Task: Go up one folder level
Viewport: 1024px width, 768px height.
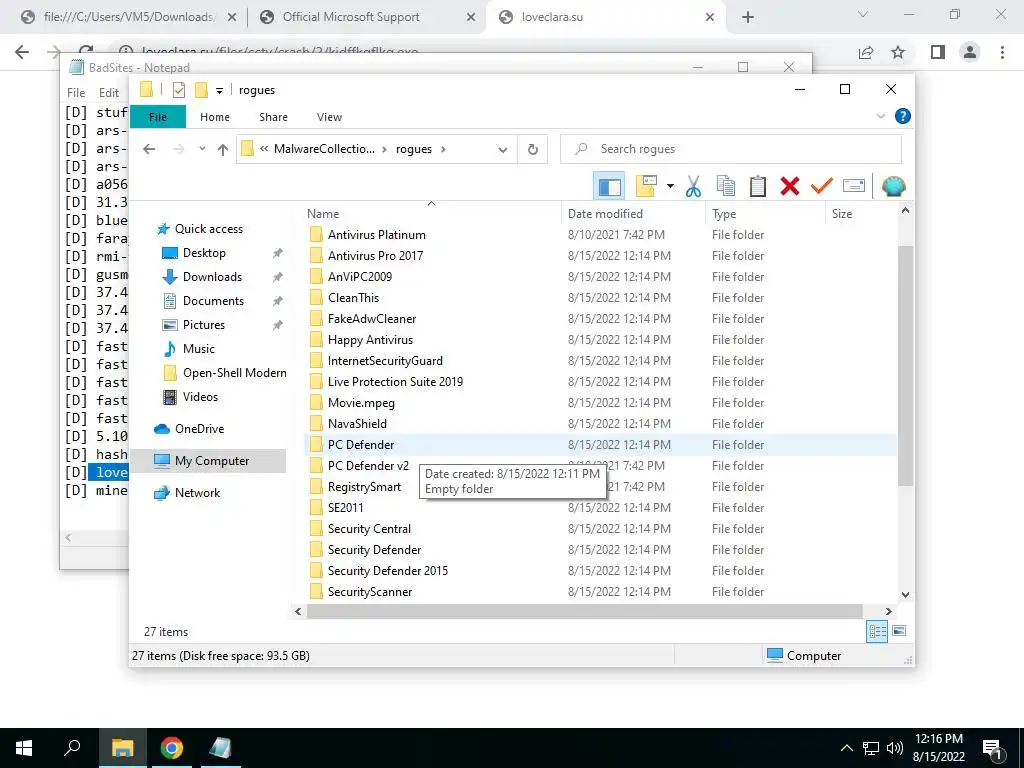Action: click(223, 150)
